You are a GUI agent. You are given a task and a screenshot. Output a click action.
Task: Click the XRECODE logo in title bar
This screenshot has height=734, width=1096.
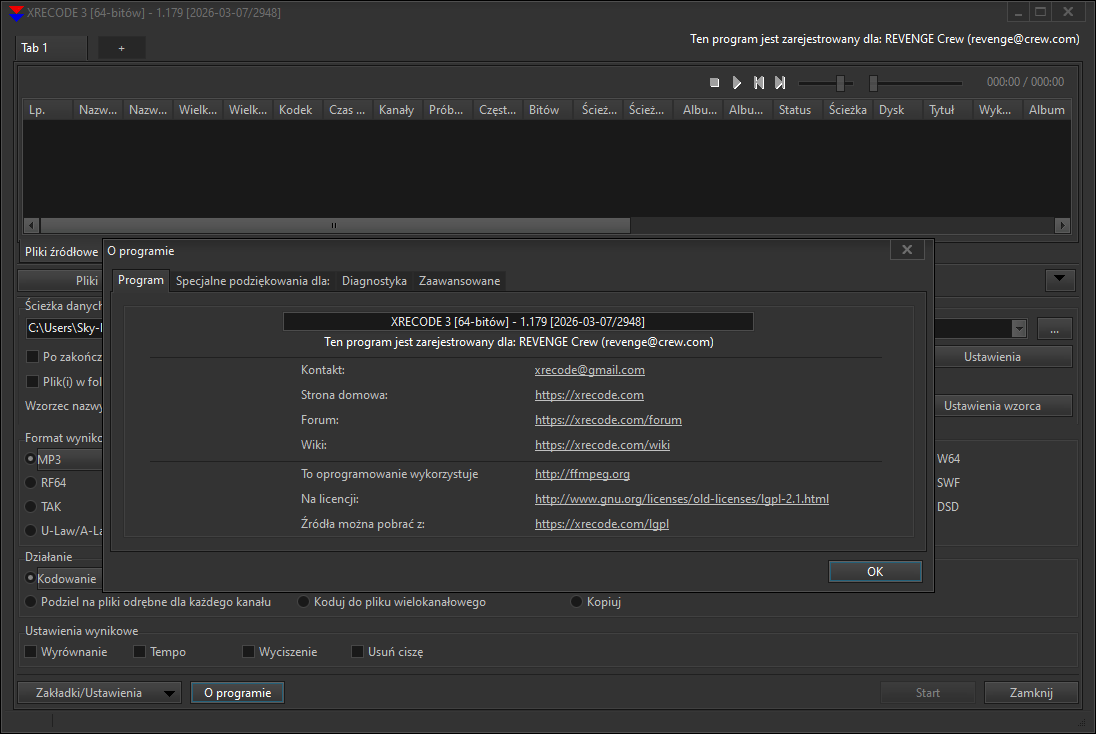[15, 13]
